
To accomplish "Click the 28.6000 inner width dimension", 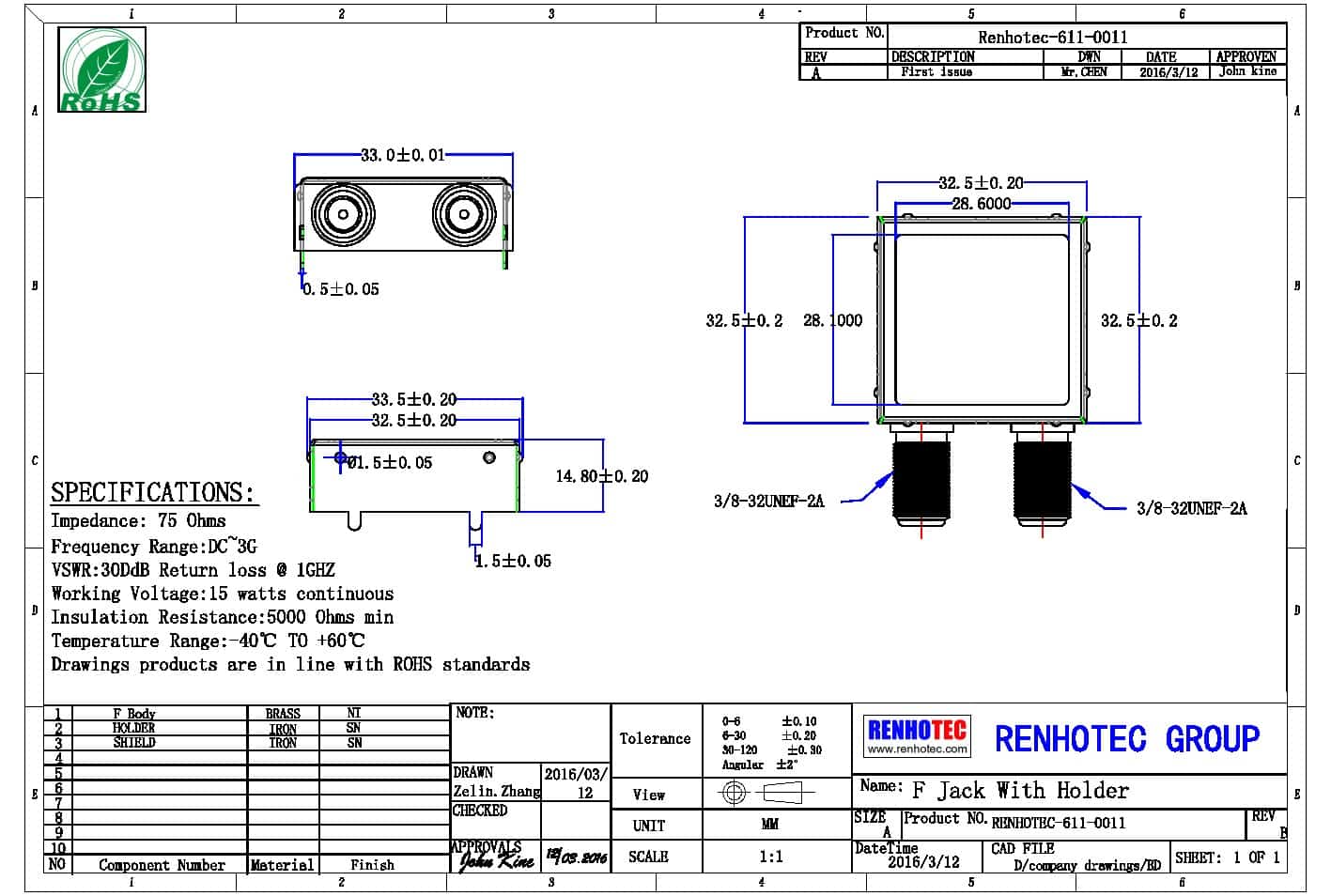I will (x=982, y=203).
